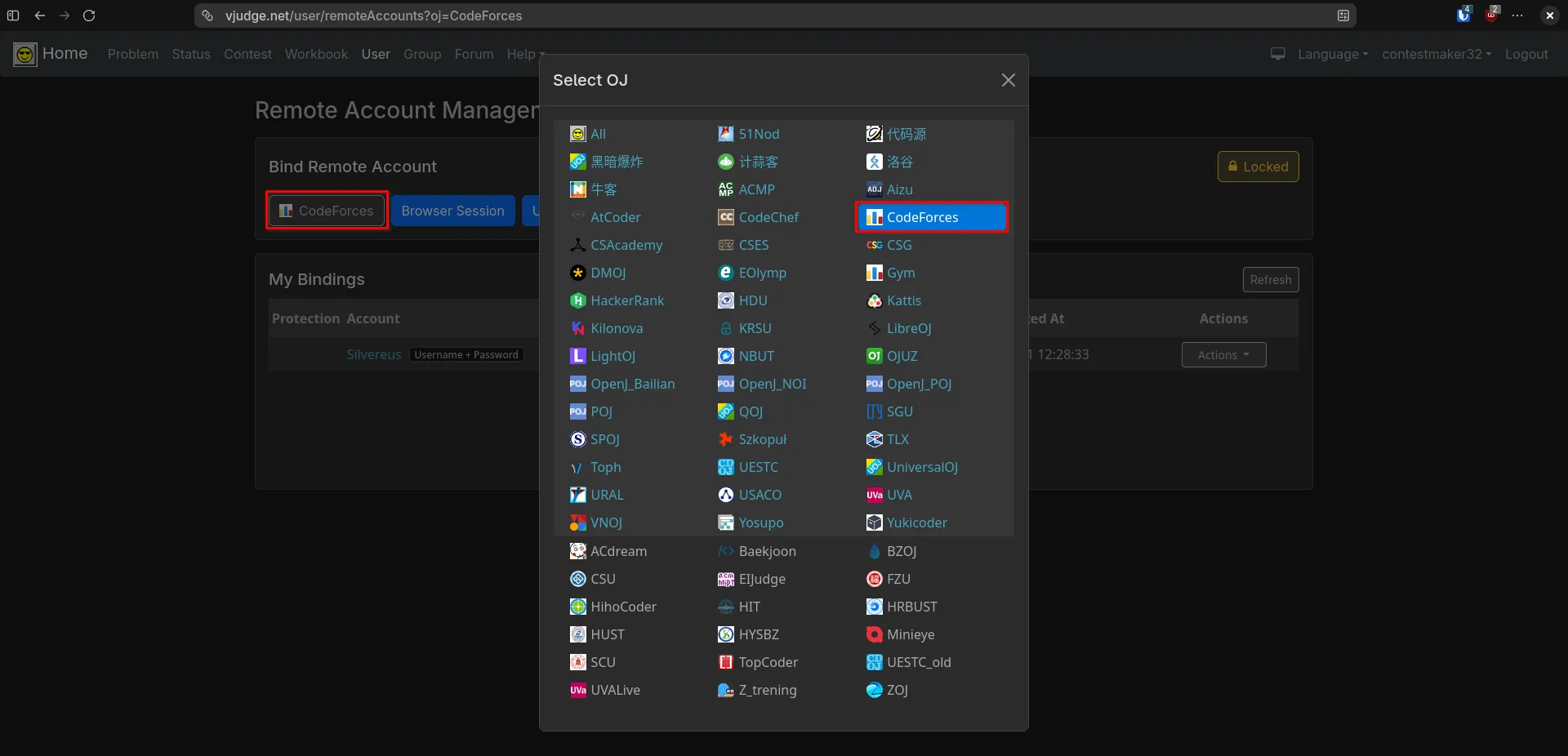Screen dimensions: 1568x756
Task: Click the monitor display icon in navbar
Action: click(1278, 54)
